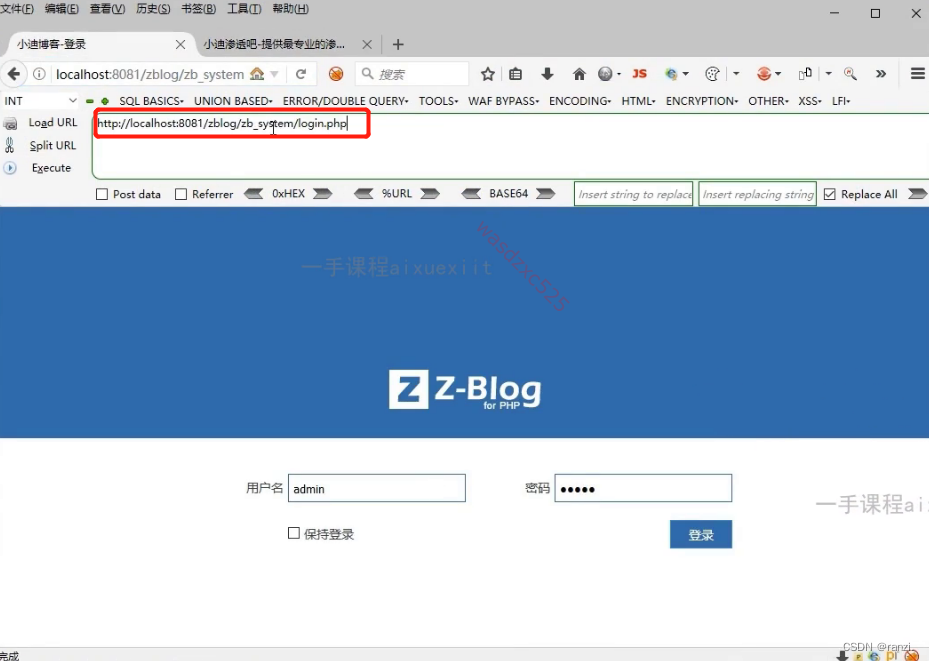The image size is (929, 661).
Task: Click the Insert string to replace field
Action: pyautogui.click(x=633, y=194)
